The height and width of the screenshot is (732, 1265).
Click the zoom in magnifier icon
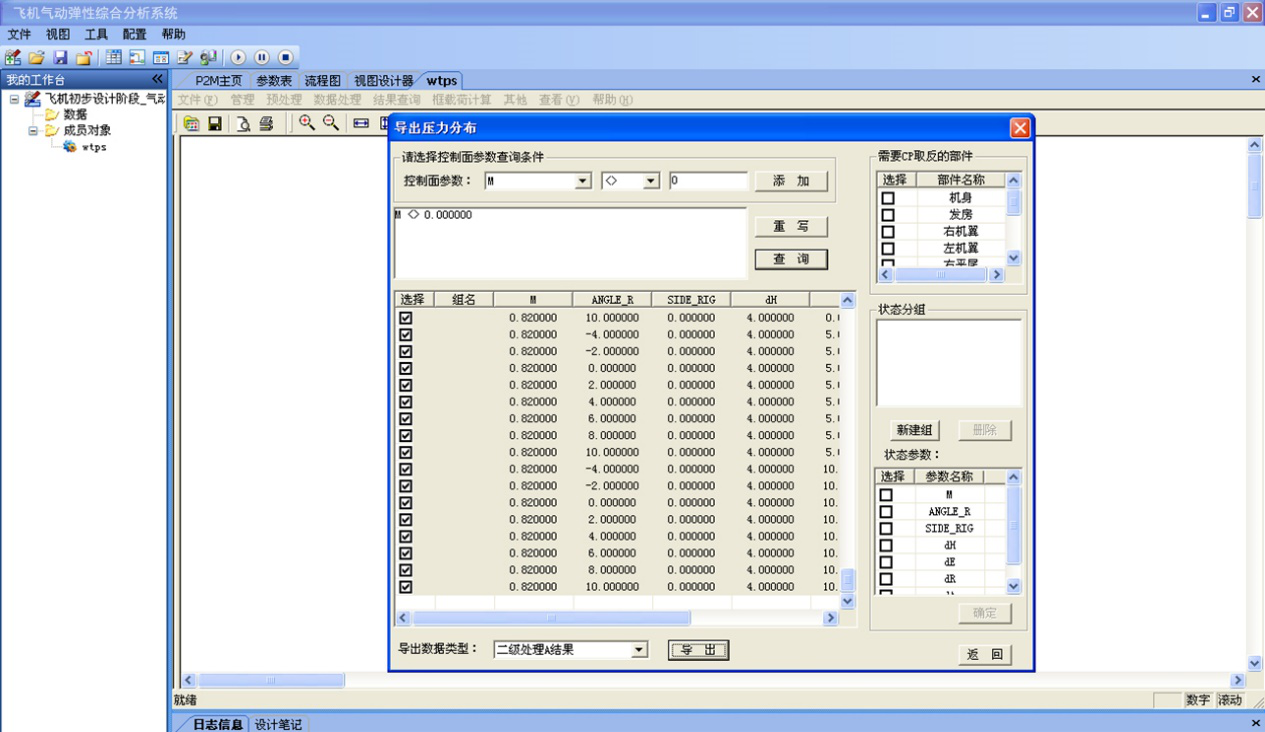307,123
